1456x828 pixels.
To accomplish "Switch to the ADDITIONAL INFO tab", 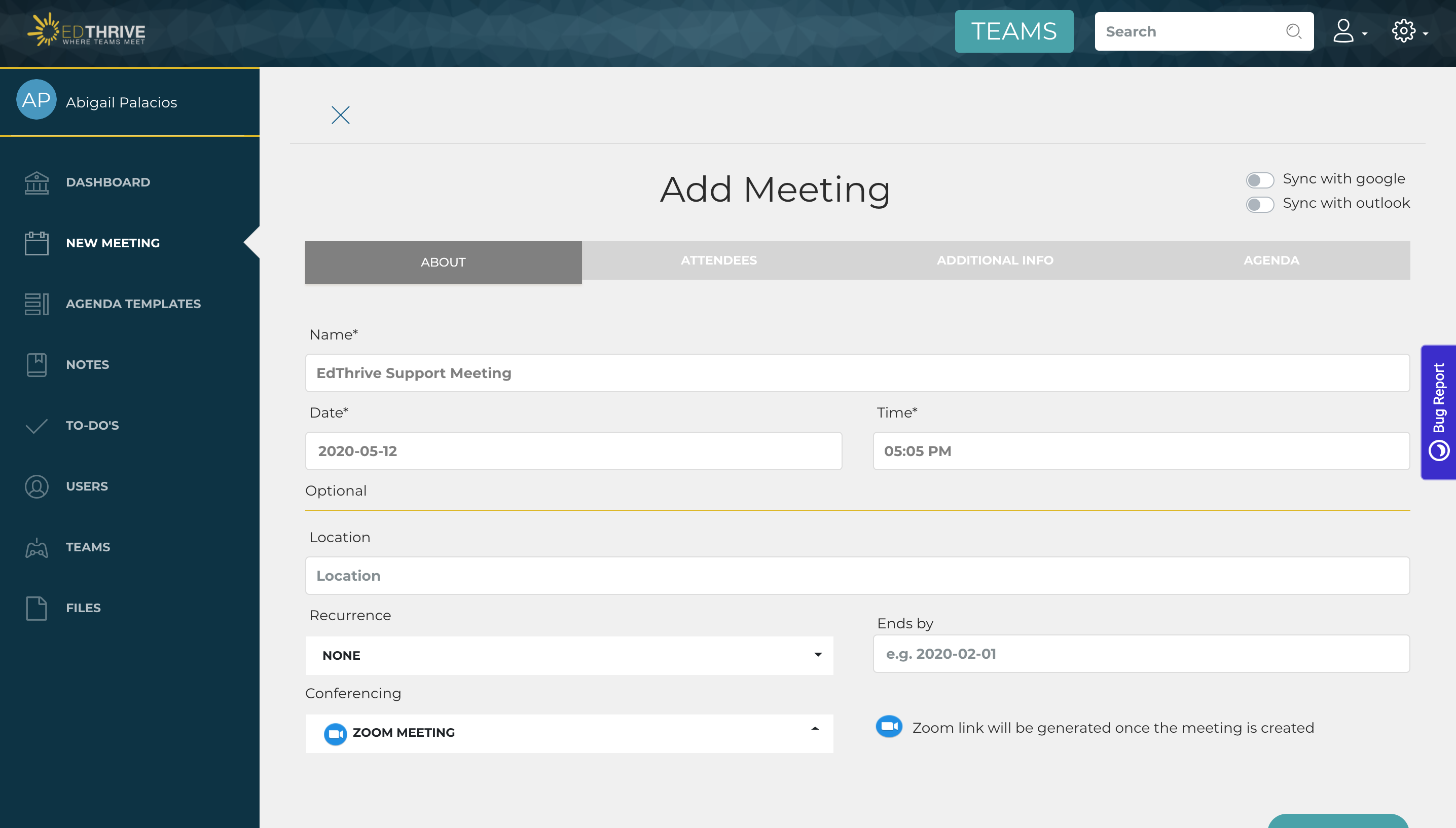I will 995,260.
